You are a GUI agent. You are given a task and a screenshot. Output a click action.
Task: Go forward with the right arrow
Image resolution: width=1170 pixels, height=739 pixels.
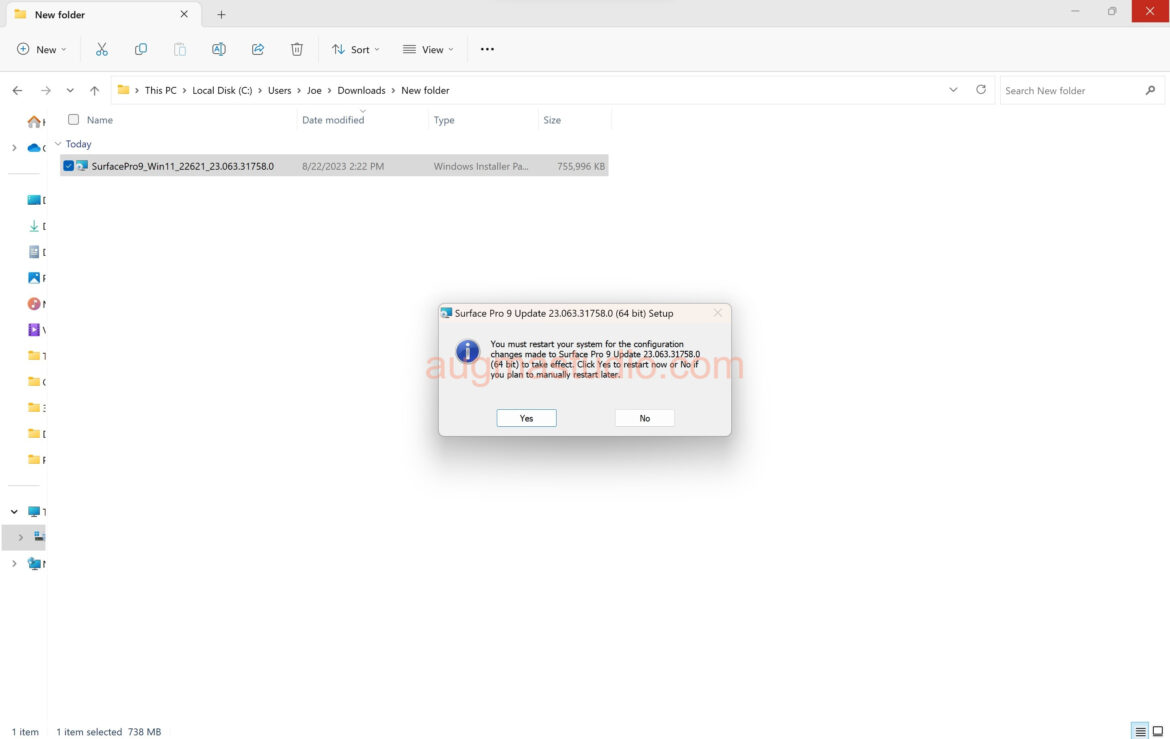coord(46,90)
